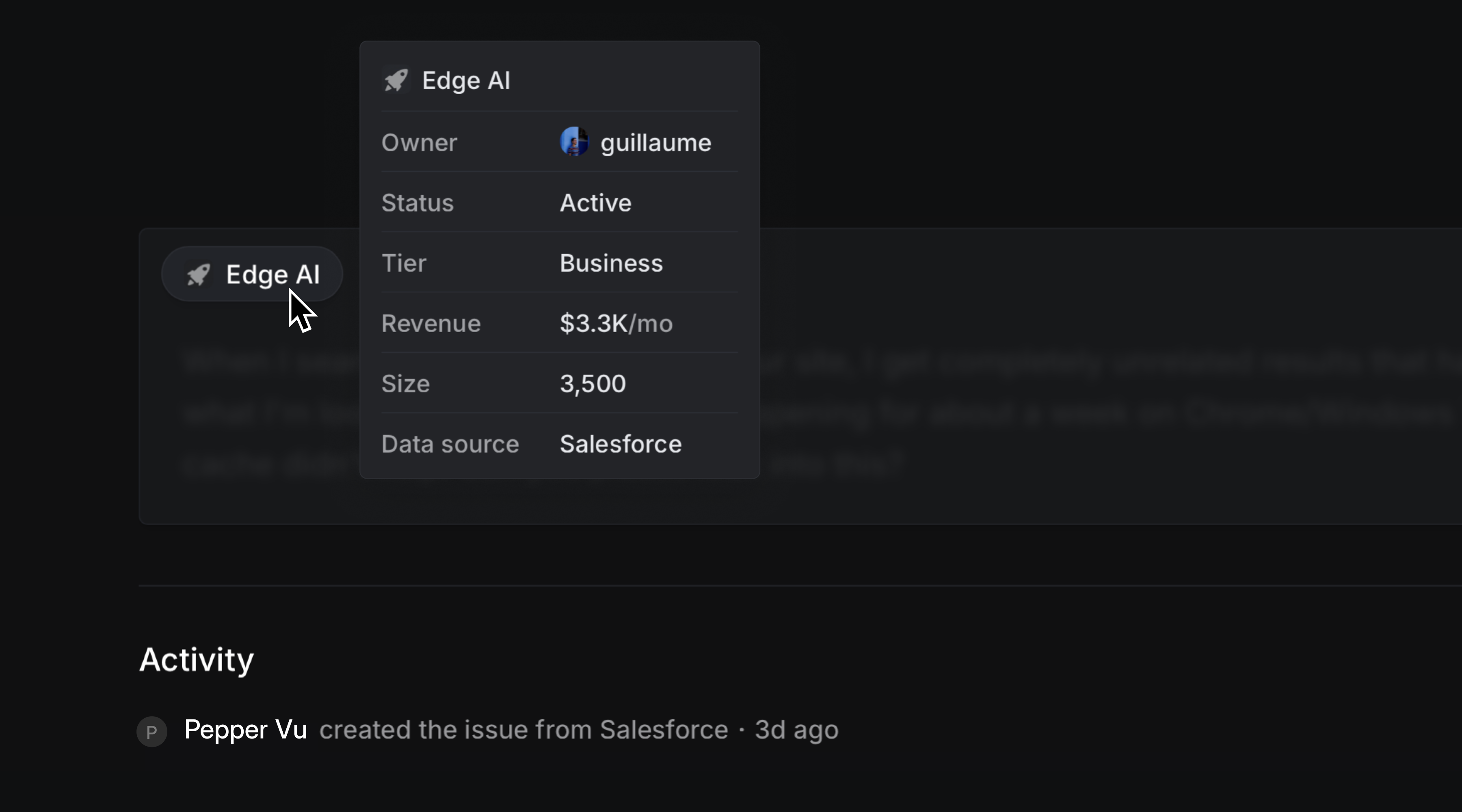Image resolution: width=1462 pixels, height=812 pixels.
Task: Click the Revenue value $3.3K/mo
Action: tap(616, 324)
